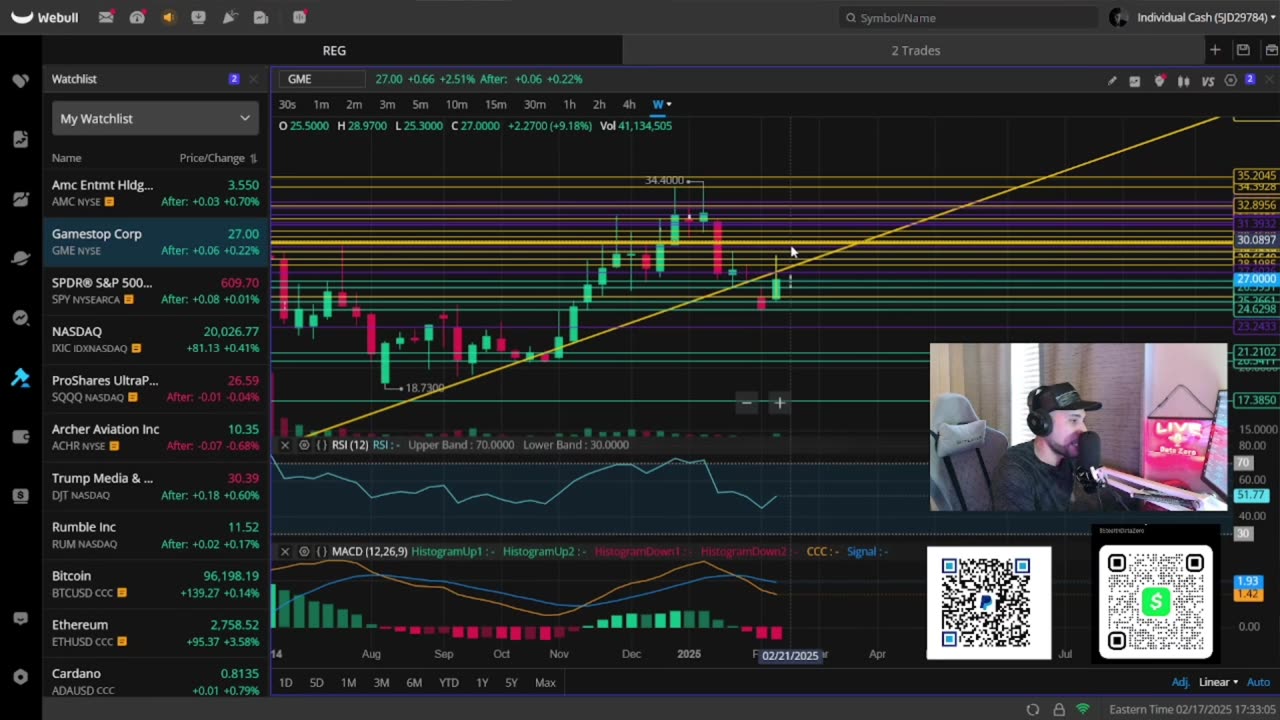This screenshot has width=1280, height=720.
Task: Click the party popper promotions icon
Action: point(230,17)
